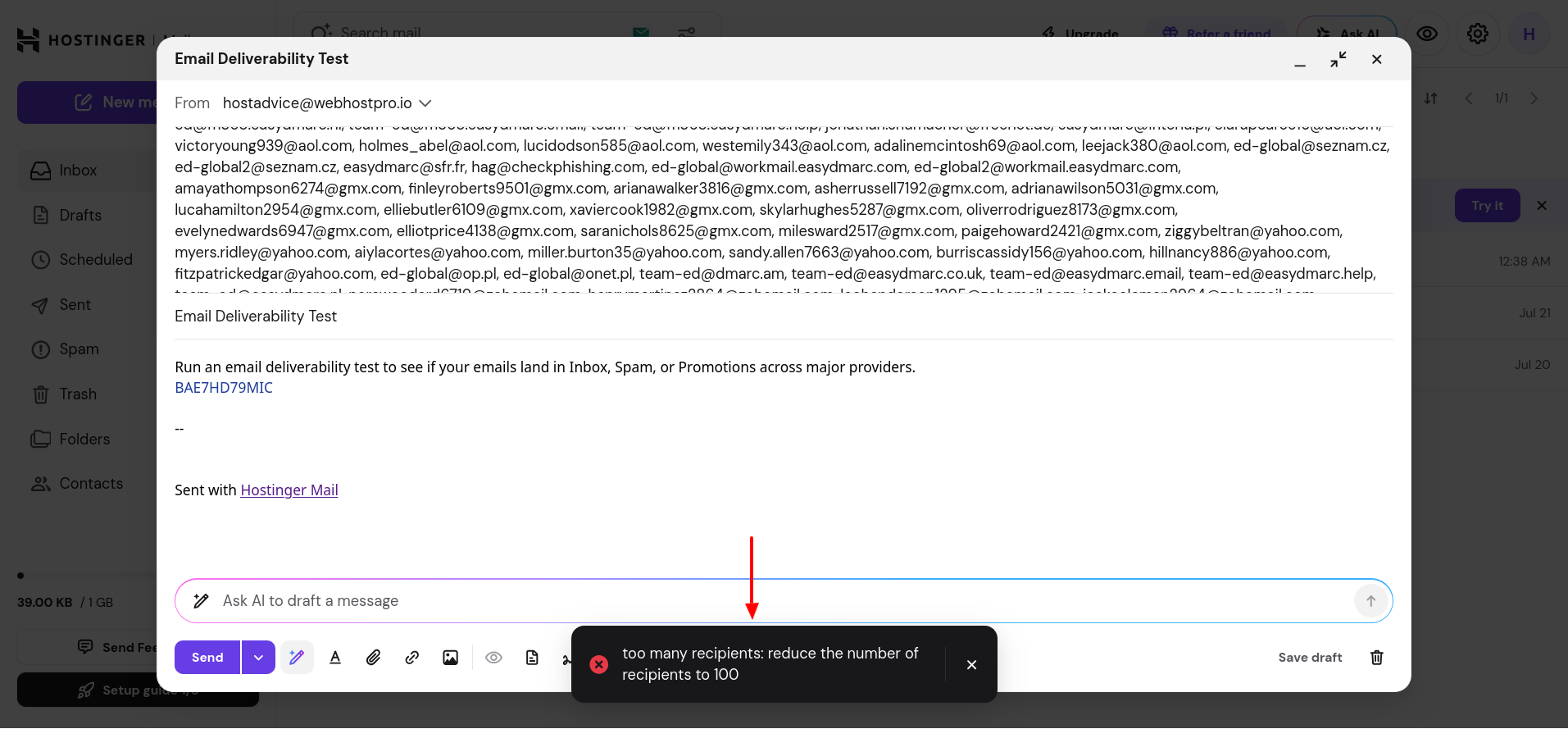Dismiss the too many recipients error toast

pyautogui.click(x=971, y=665)
